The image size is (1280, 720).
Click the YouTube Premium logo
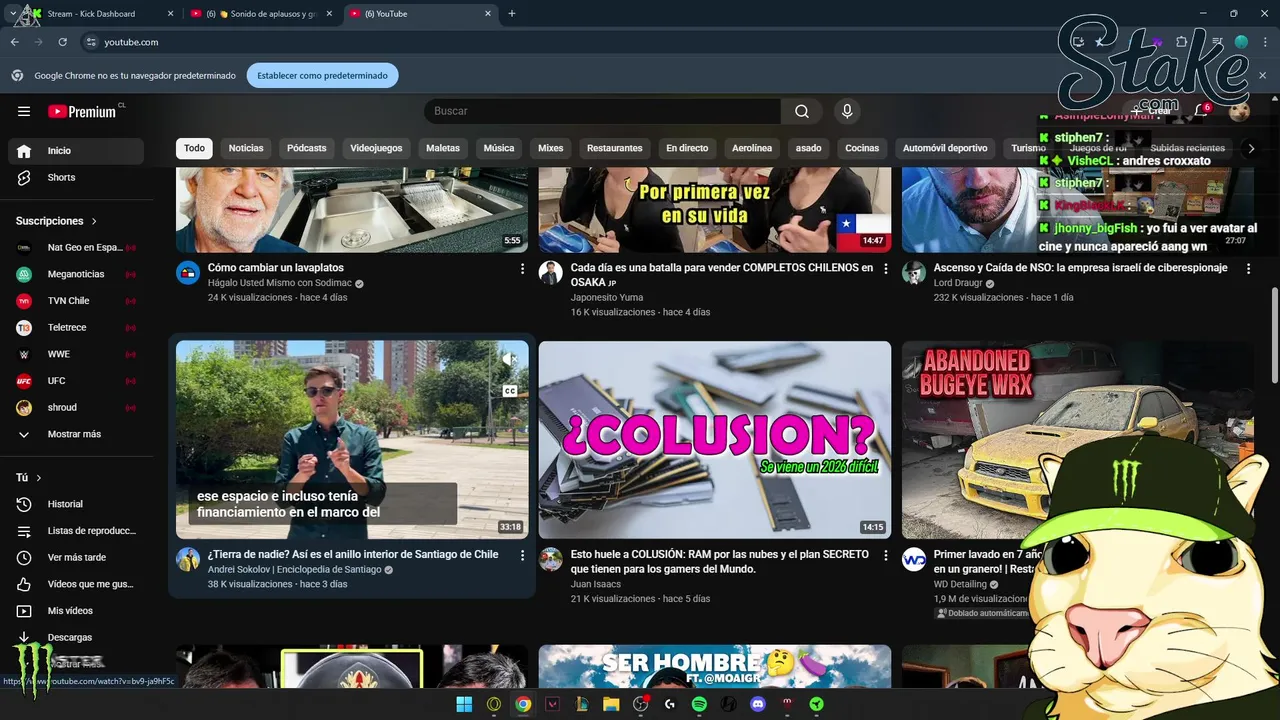(83, 111)
